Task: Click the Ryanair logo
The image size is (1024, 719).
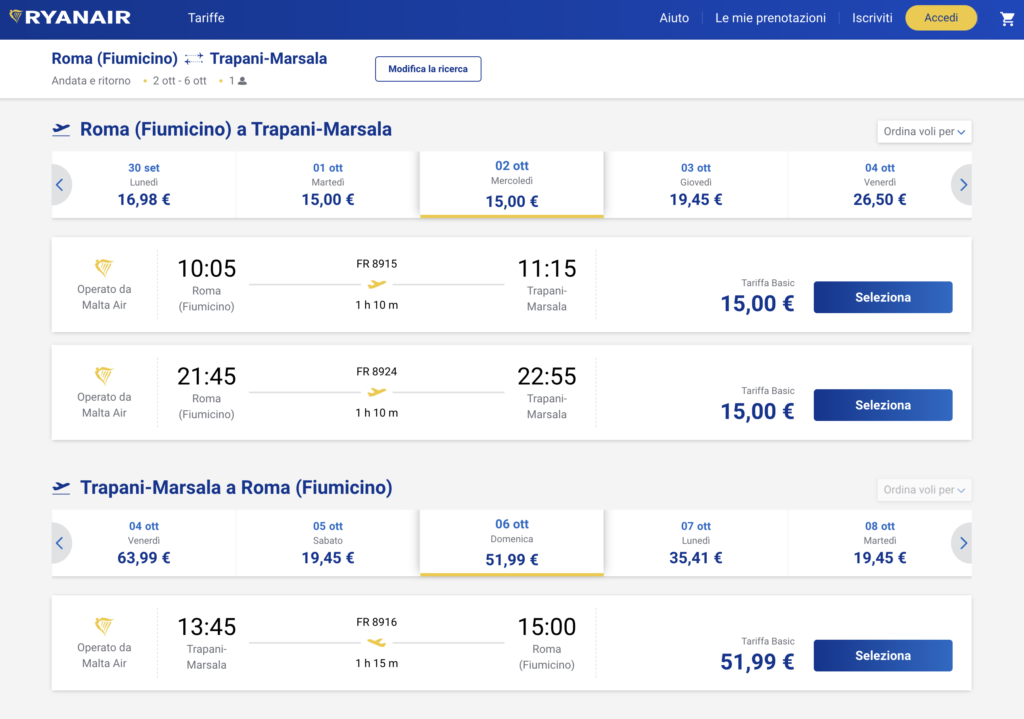Action: pyautogui.click(x=70, y=17)
